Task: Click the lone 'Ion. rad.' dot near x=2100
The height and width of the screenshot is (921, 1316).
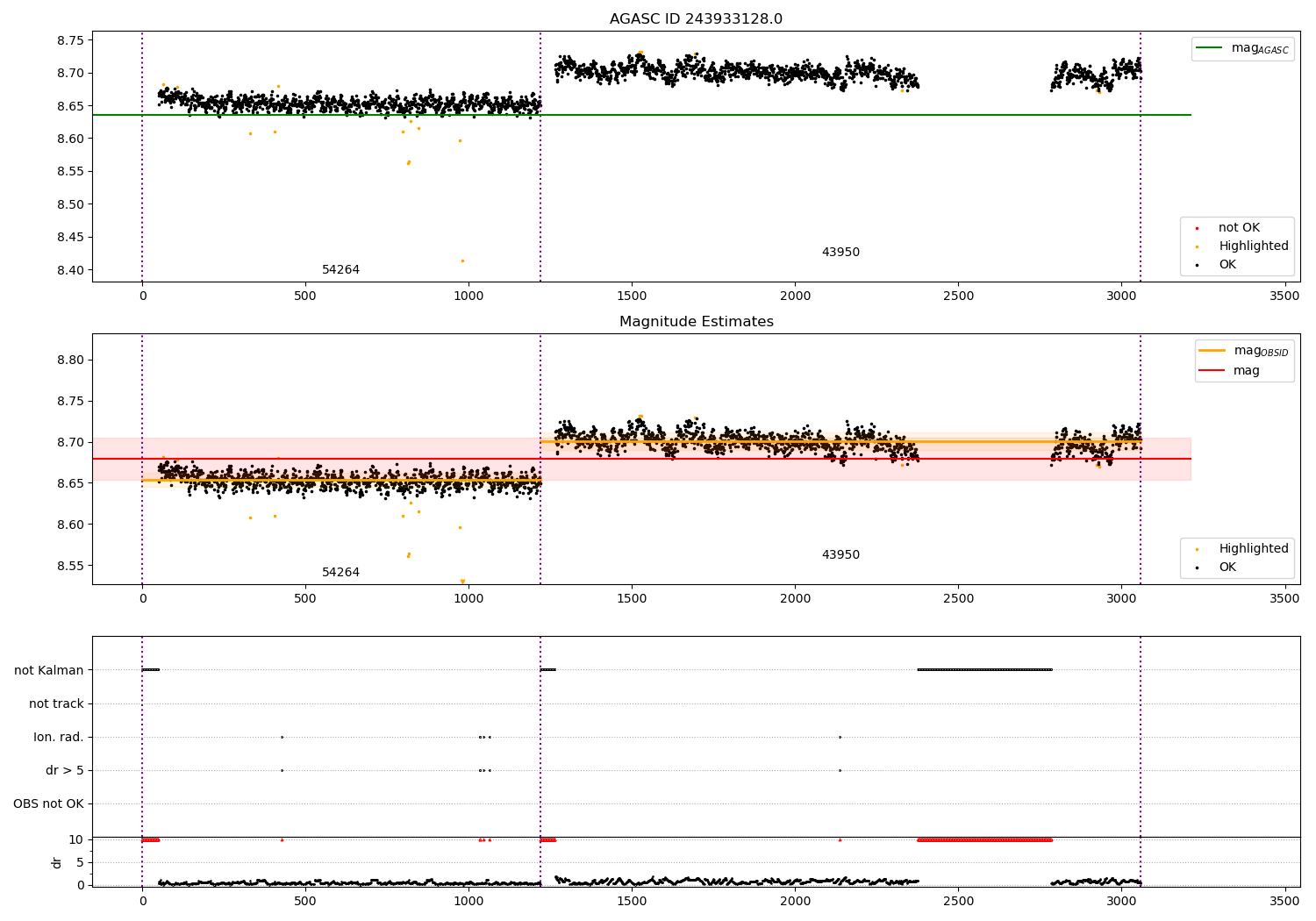Action: (x=840, y=737)
